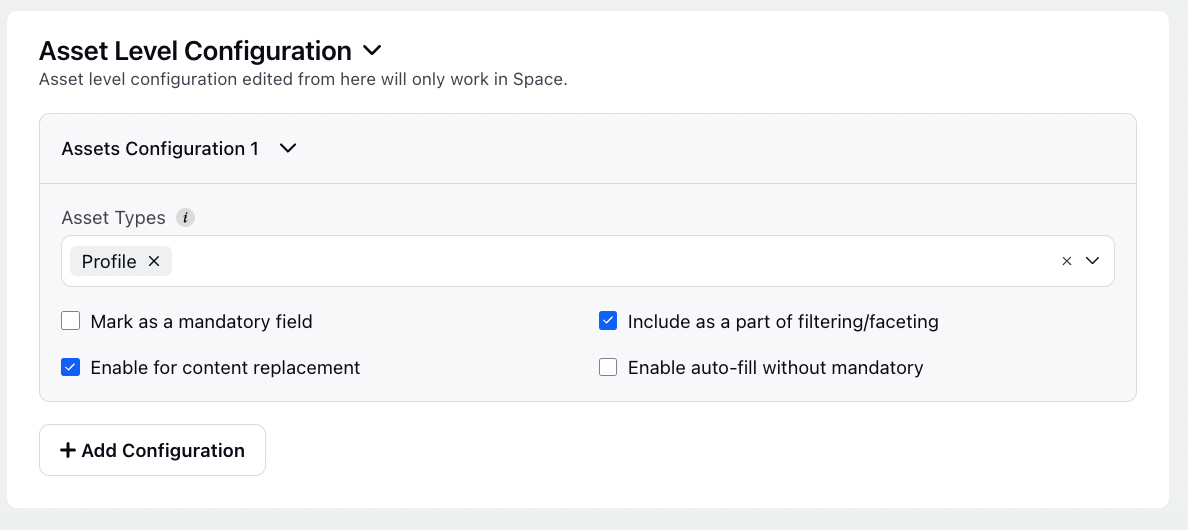1188x530 pixels.
Task: Remove the Profile chip using its x icon
Action: (154, 261)
